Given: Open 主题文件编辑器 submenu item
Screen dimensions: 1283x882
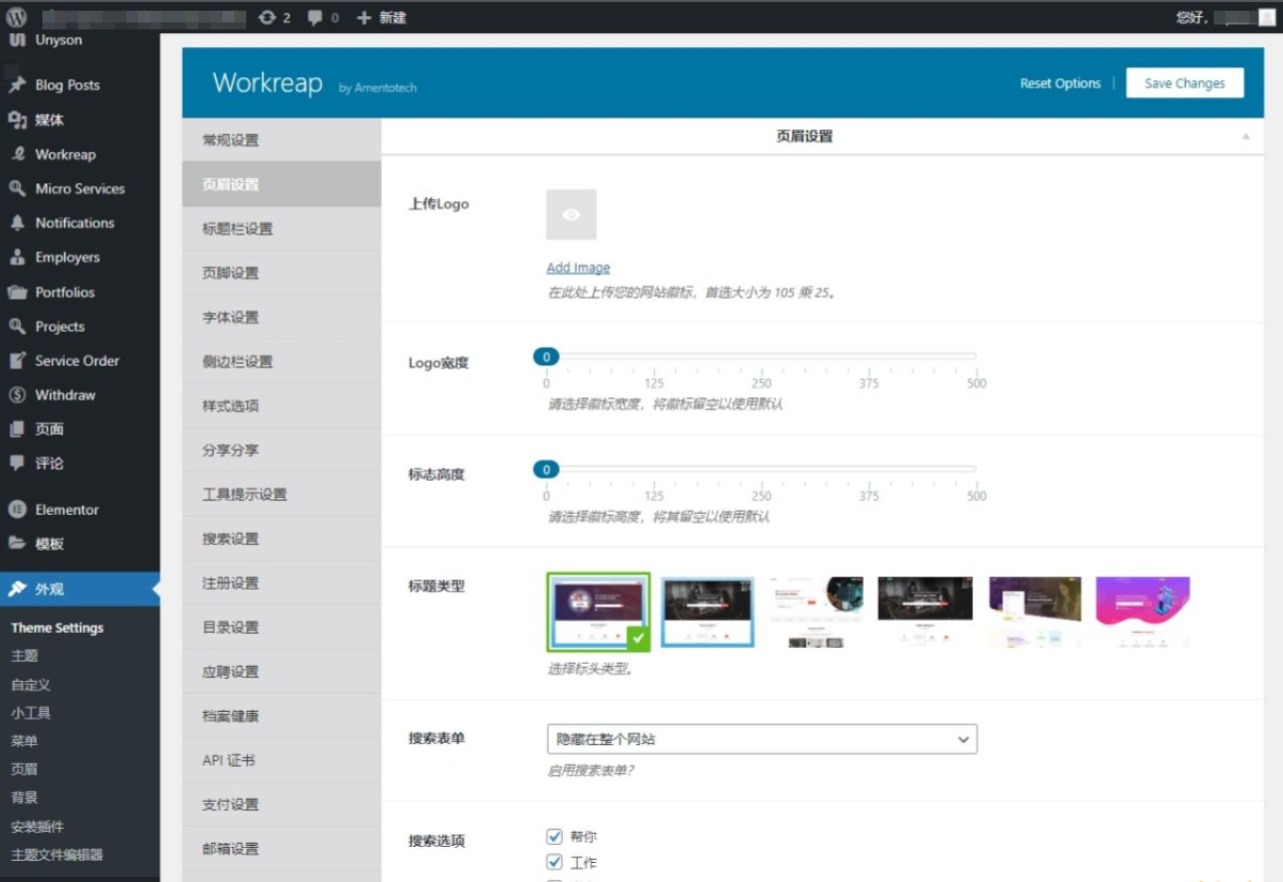Looking at the screenshot, I should pyautogui.click(x=57, y=855).
